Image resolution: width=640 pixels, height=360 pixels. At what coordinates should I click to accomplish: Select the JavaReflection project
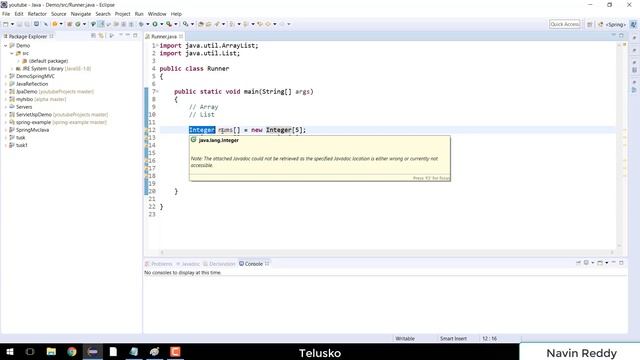[x=29, y=84]
